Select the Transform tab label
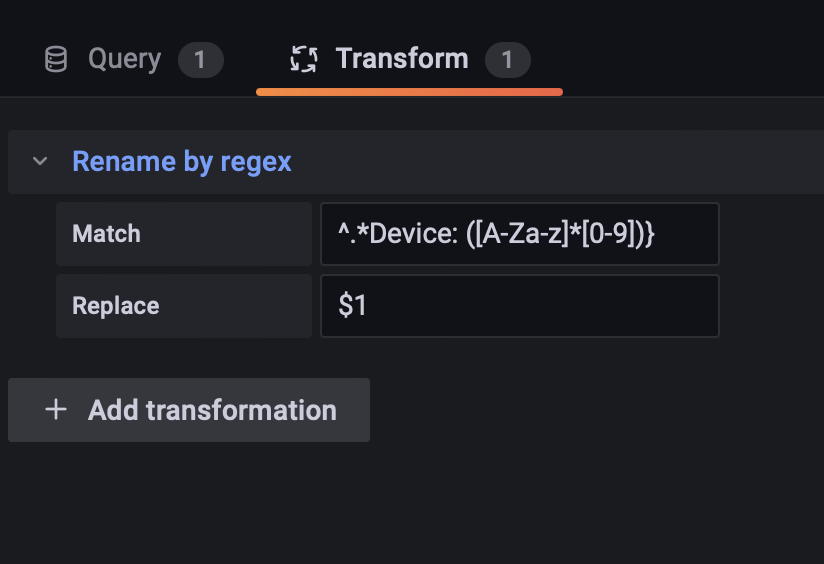The width and height of the screenshot is (824, 564). click(402, 58)
